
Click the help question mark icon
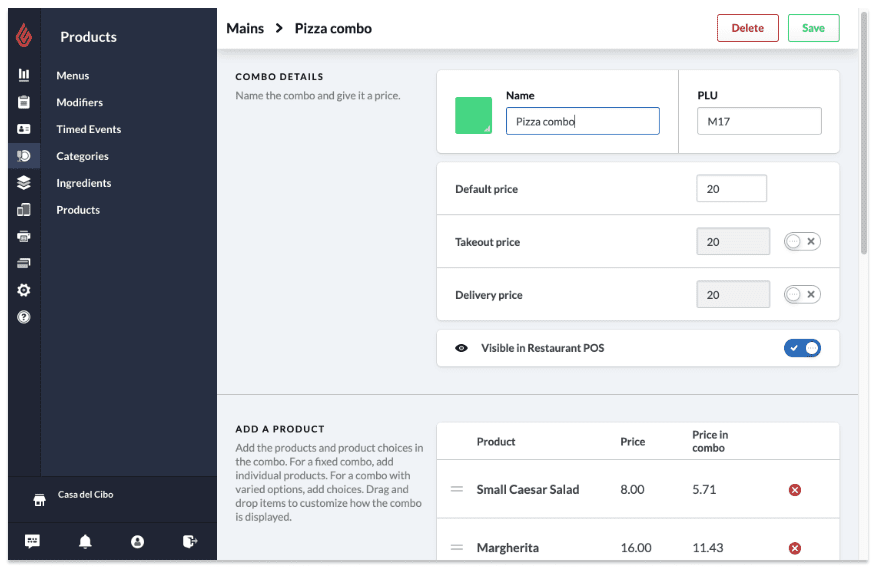(x=24, y=317)
